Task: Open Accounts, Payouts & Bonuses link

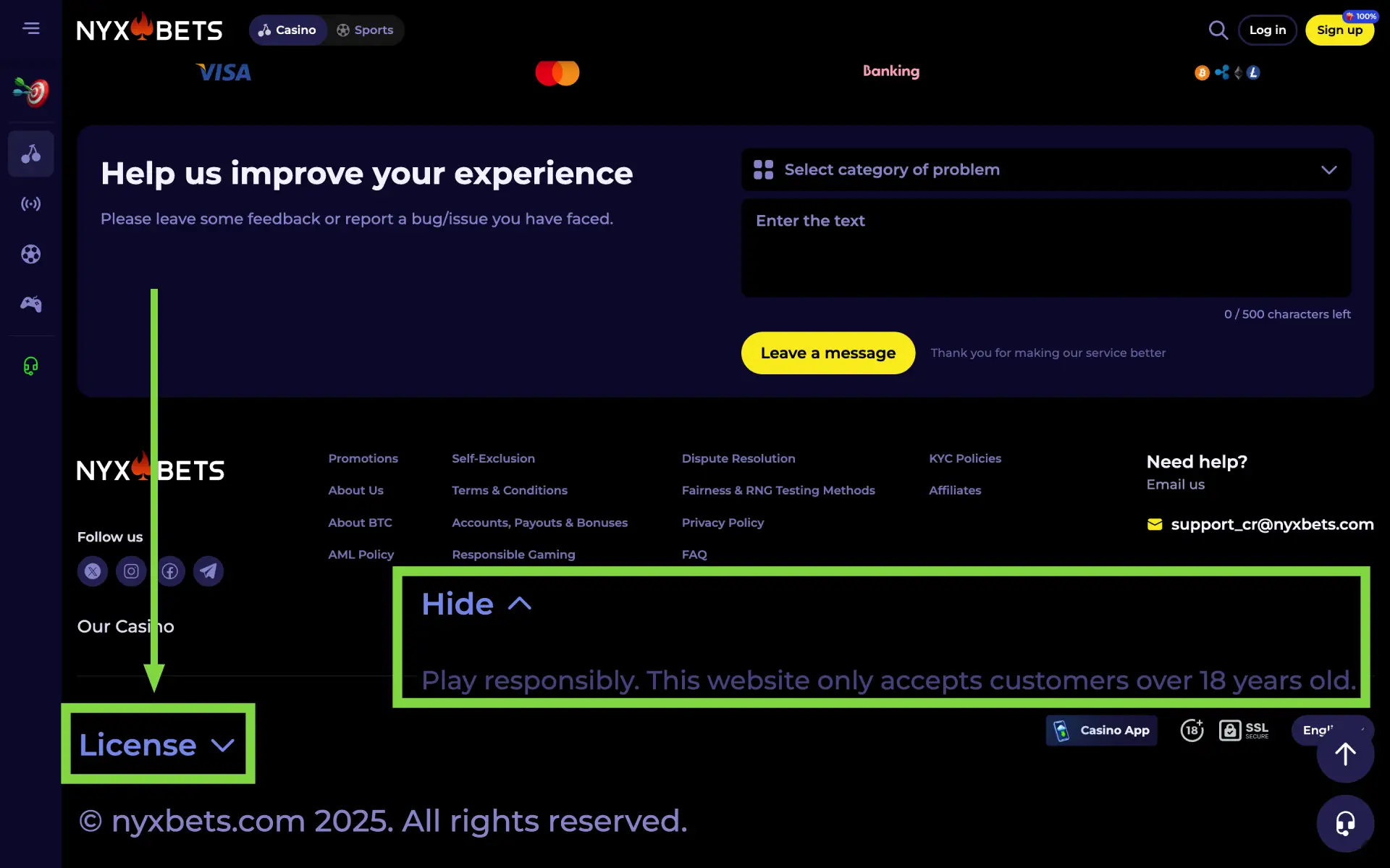Action: click(x=539, y=523)
